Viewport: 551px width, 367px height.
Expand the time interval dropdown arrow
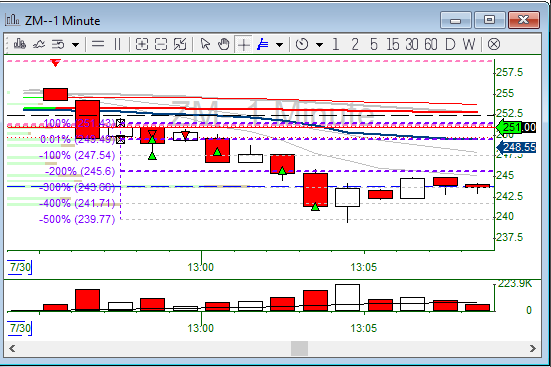[319, 45]
